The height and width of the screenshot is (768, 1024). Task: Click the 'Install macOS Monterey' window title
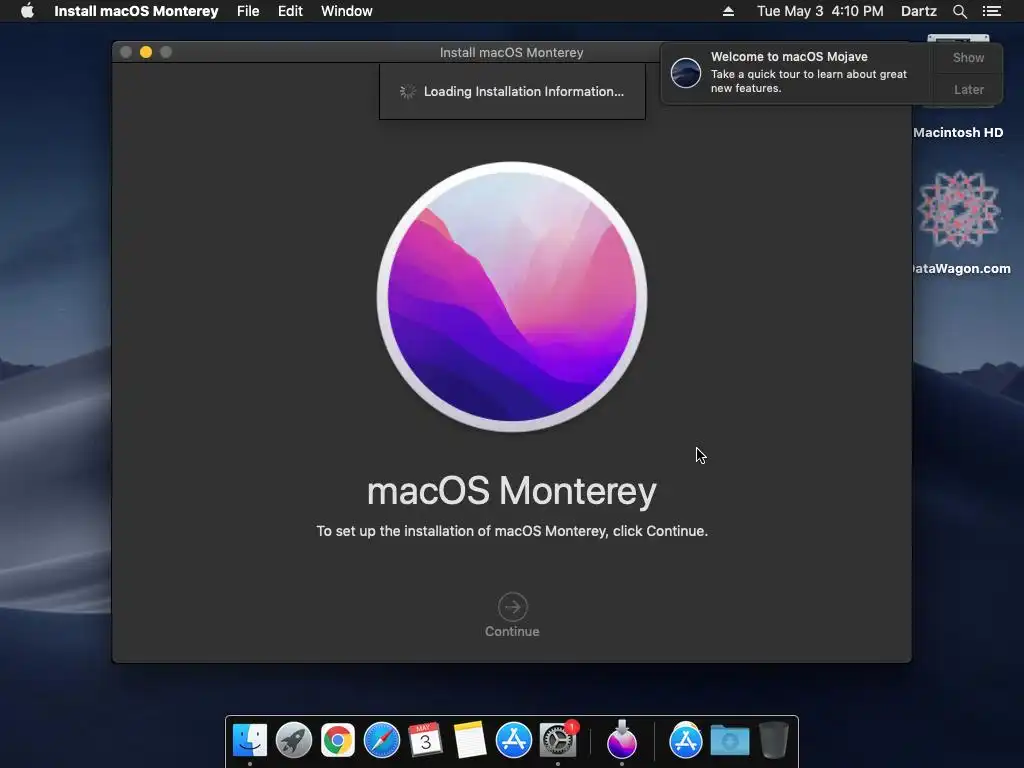511,52
